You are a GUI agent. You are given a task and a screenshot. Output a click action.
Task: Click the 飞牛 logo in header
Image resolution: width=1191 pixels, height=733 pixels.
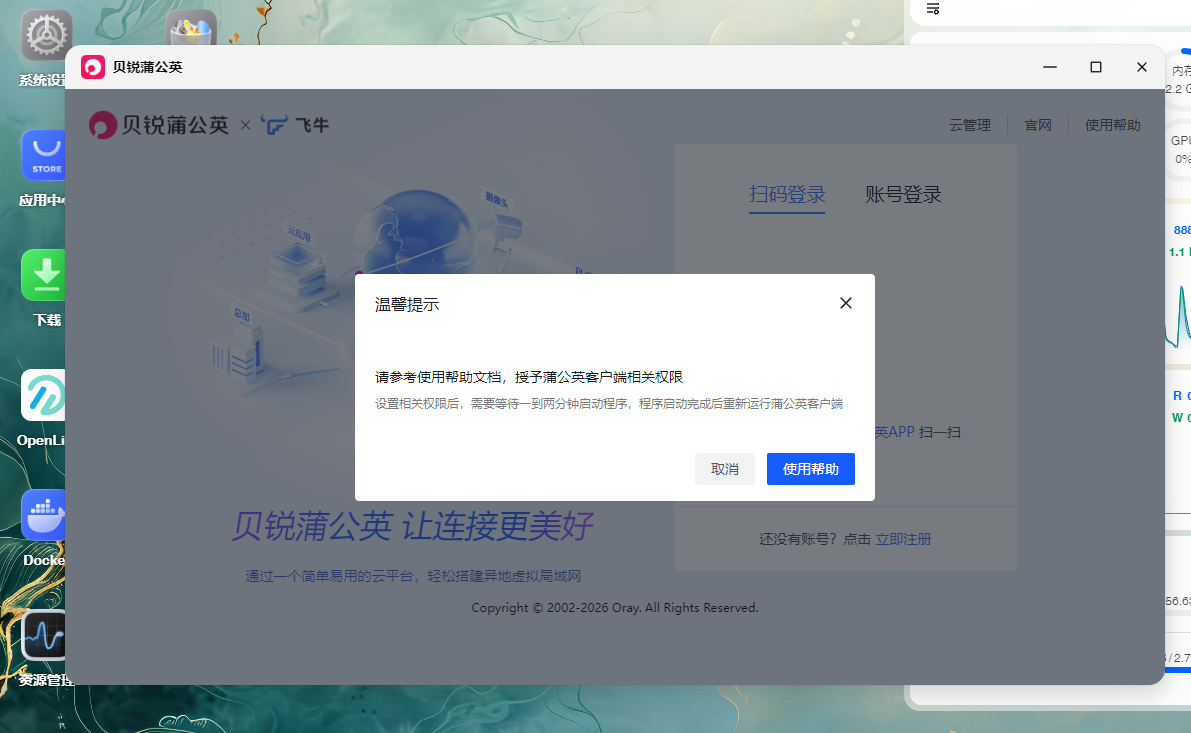(x=295, y=125)
